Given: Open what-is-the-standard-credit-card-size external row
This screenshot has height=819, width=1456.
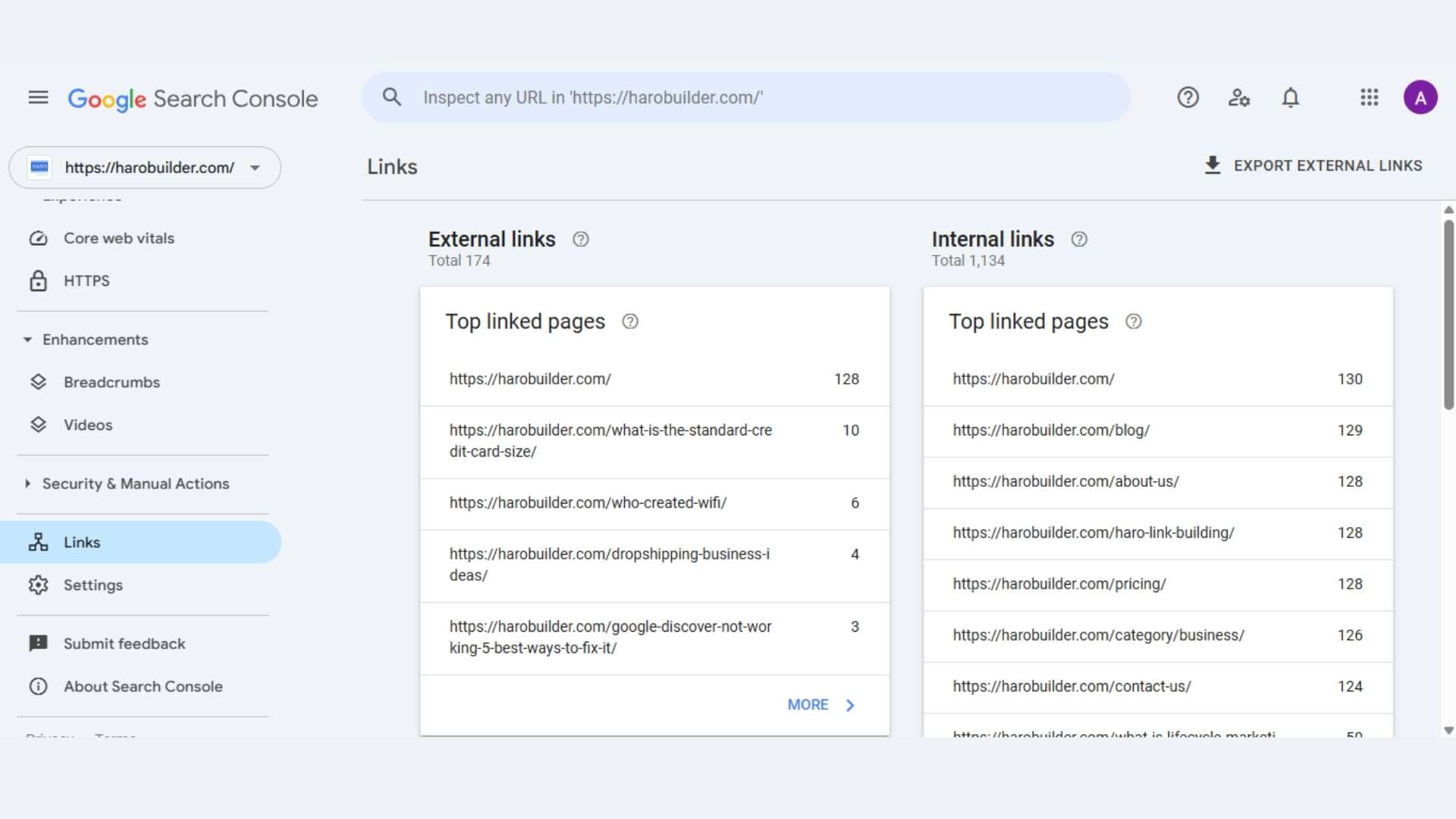Looking at the screenshot, I should pyautogui.click(x=654, y=441).
